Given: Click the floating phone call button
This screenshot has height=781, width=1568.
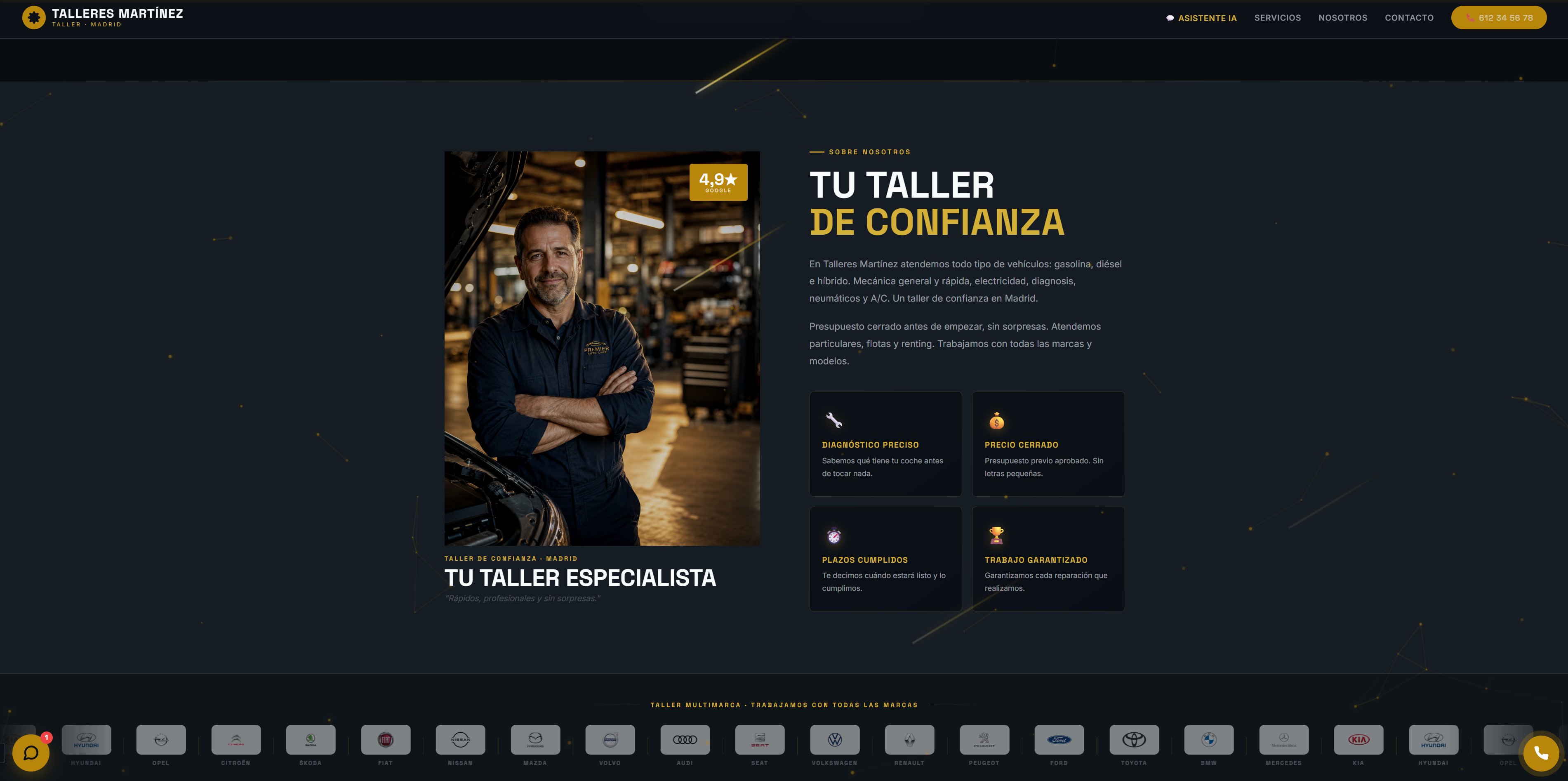Looking at the screenshot, I should [x=1541, y=753].
